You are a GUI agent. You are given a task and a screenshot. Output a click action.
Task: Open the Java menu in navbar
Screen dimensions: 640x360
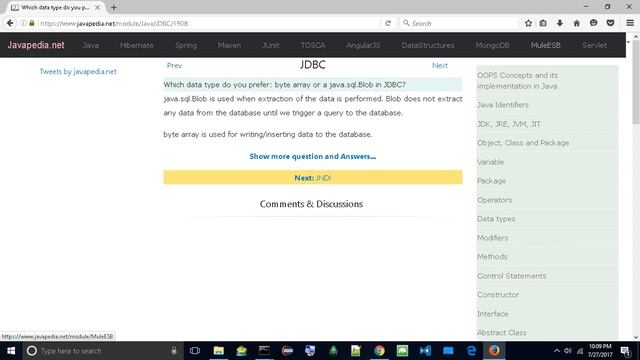click(91, 45)
